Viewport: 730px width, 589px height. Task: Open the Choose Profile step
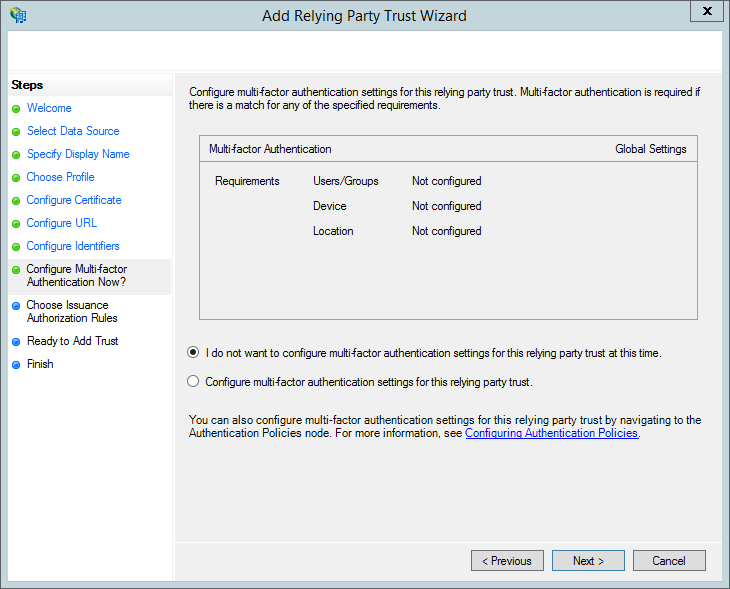point(61,177)
